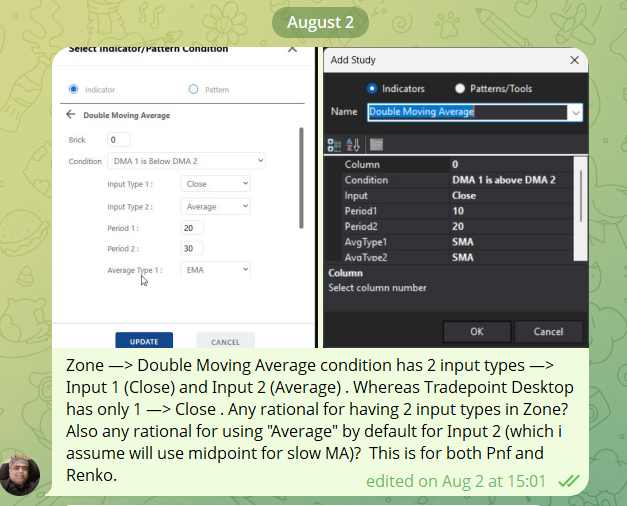
Task: Click the CANCEL button in Zone dialog
Action: tap(225, 341)
